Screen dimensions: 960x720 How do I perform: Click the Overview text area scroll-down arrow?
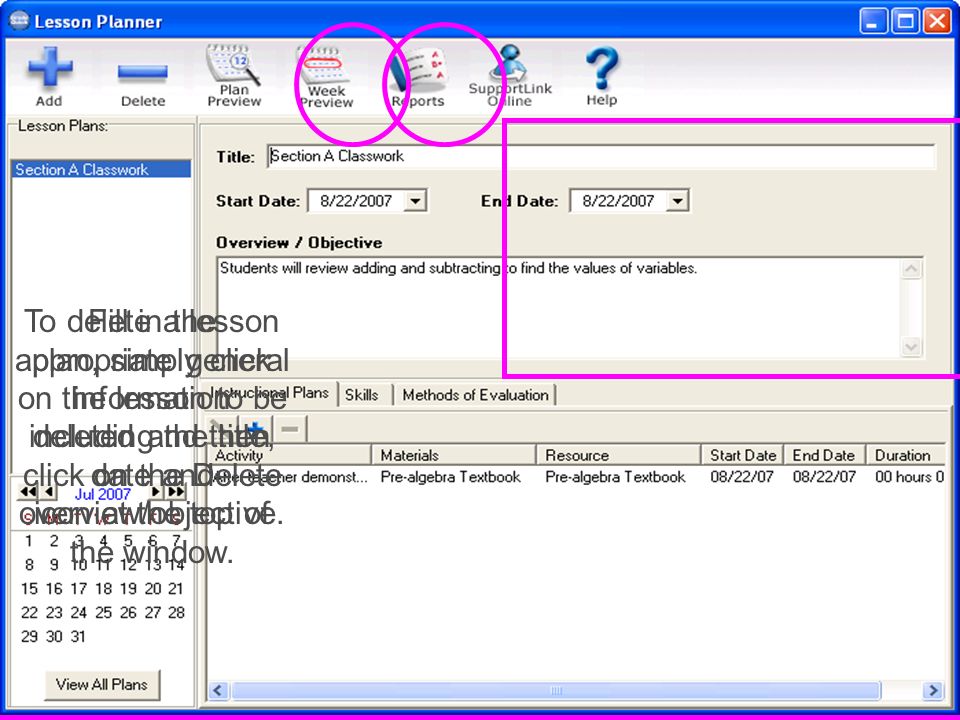point(911,347)
